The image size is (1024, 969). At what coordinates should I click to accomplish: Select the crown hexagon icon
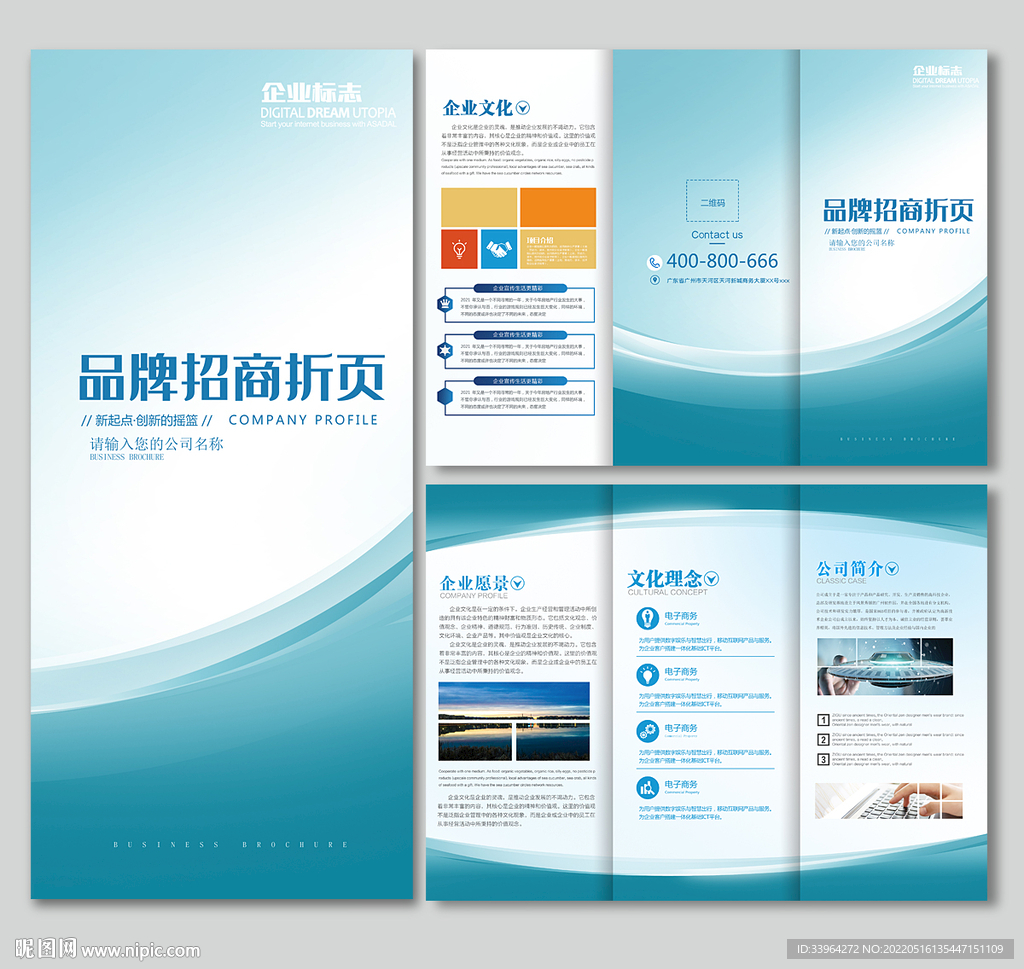(445, 304)
